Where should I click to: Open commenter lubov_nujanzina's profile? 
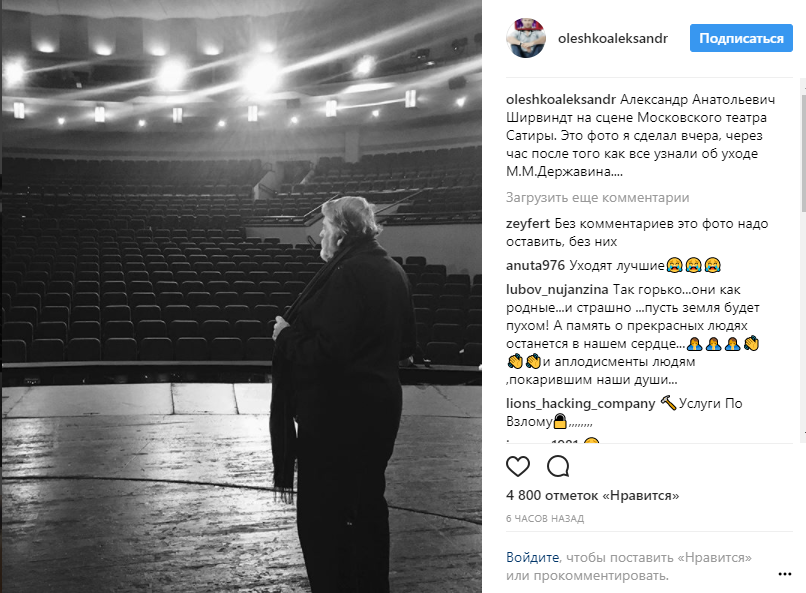[x=557, y=290]
